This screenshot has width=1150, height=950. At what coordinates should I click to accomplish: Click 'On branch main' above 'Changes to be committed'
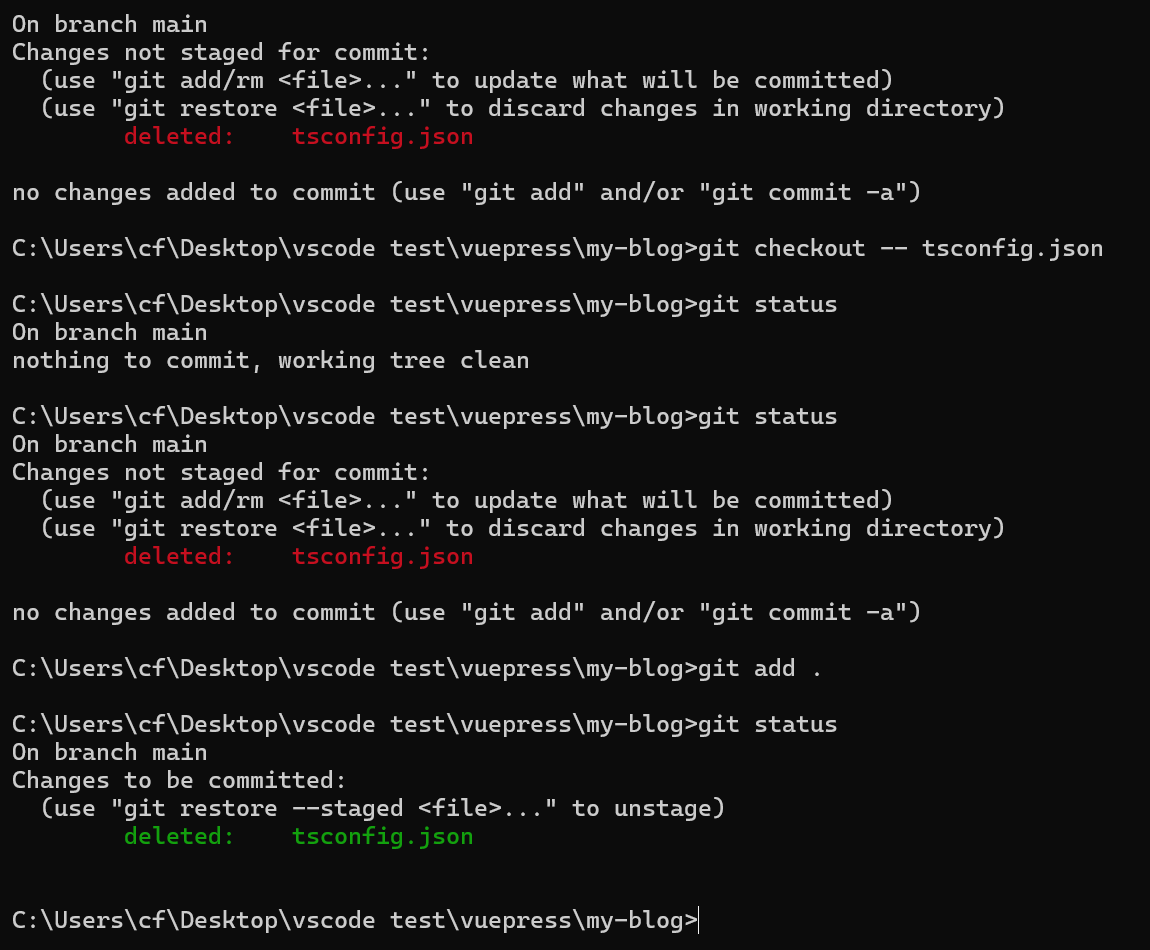tap(109, 752)
